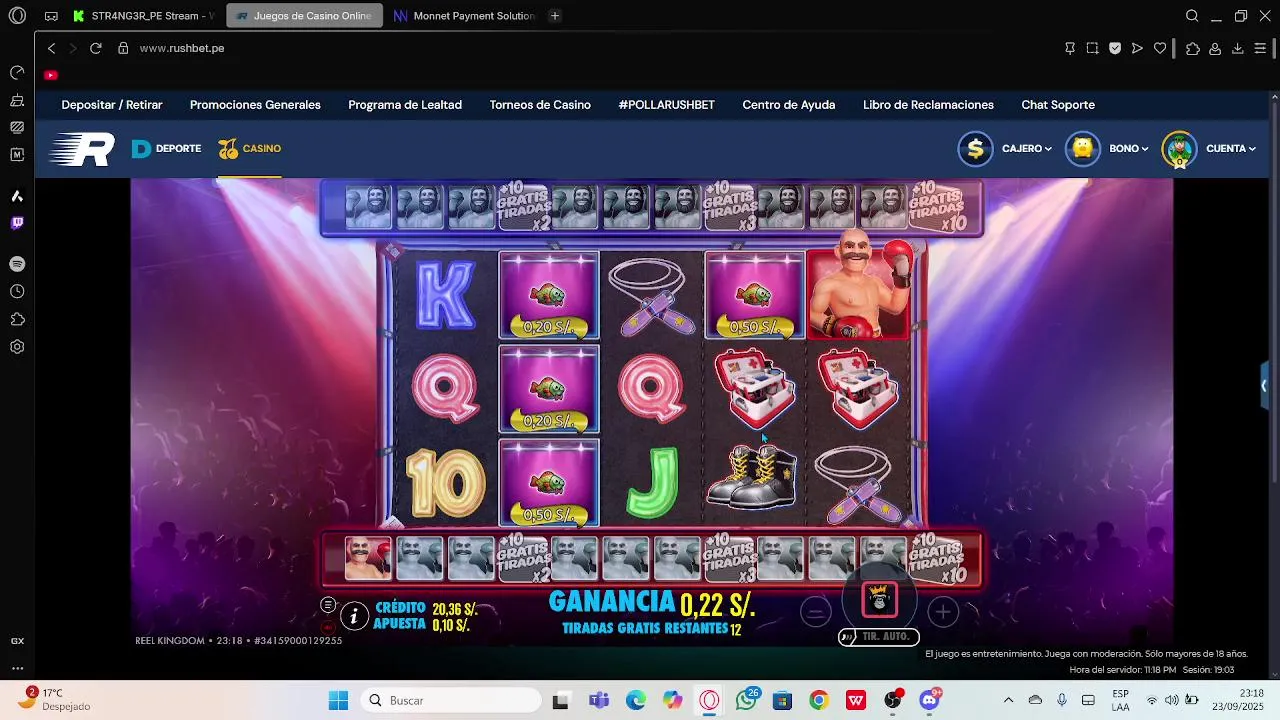Open WhatsApp from the taskbar
This screenshot has height=720, width=1280.
746,700
